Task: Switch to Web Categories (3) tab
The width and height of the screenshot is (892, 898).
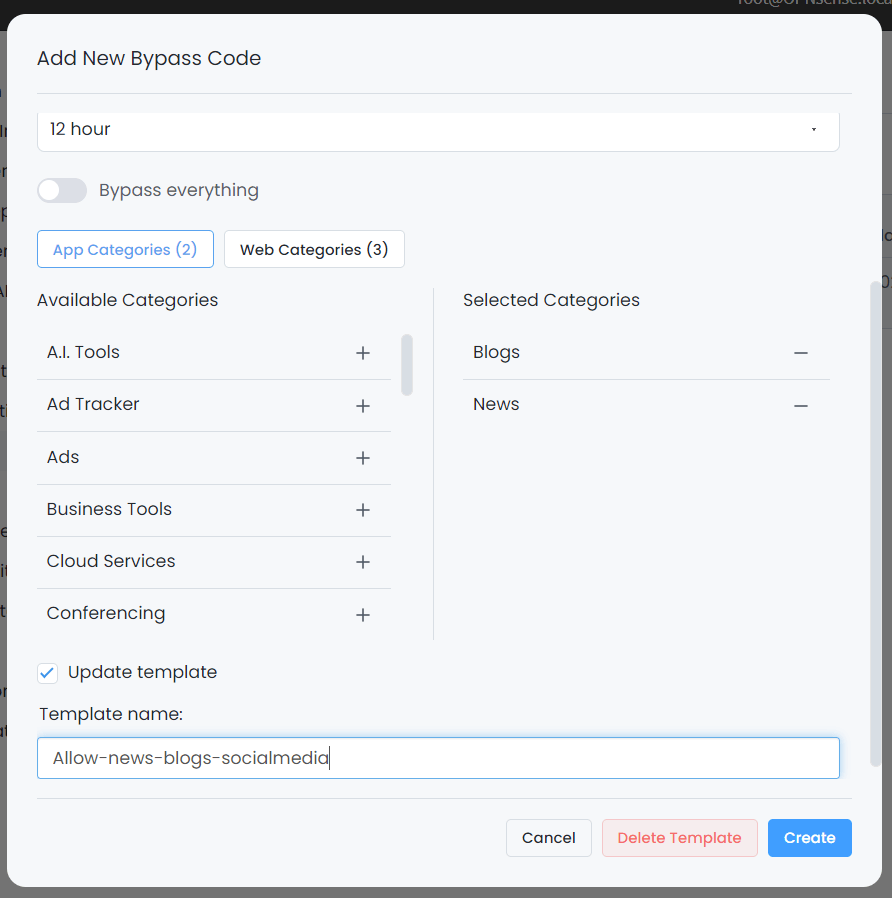Action: click(x=314, y=249)
